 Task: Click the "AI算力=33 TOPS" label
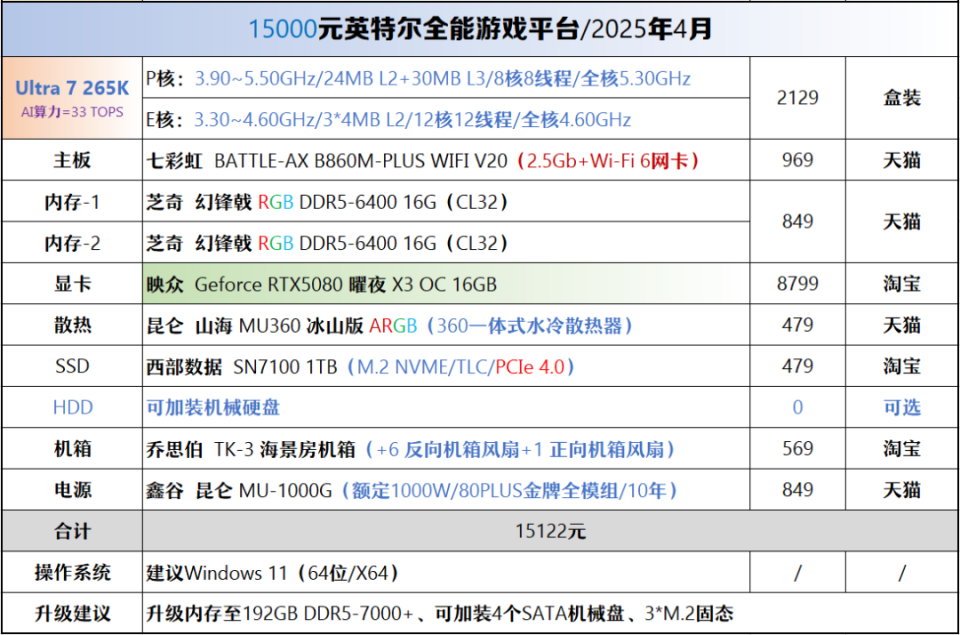pos(72,112)
